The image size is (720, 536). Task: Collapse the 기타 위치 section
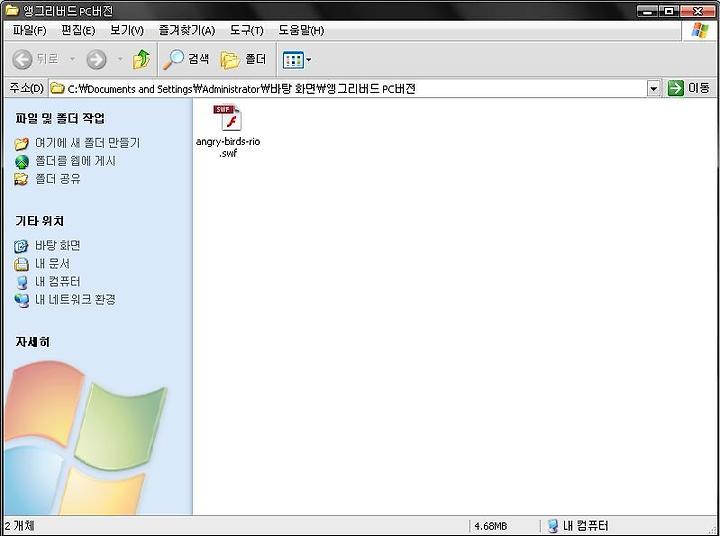point(39,221)
